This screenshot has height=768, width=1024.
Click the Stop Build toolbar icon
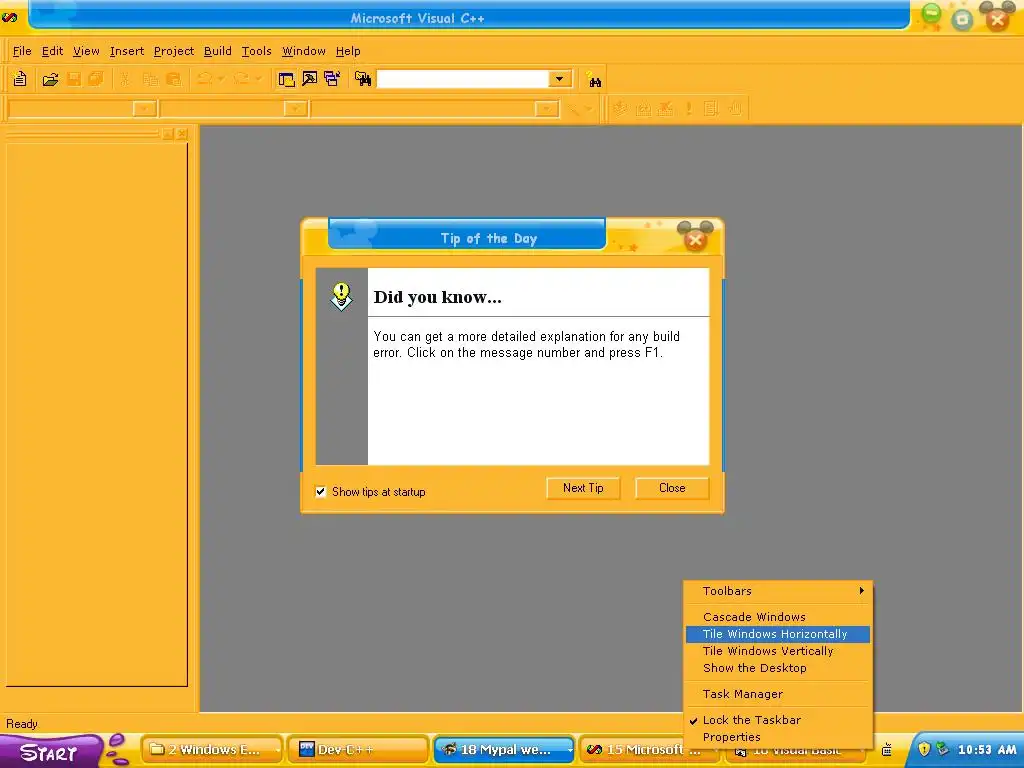(x=665, y=108)
